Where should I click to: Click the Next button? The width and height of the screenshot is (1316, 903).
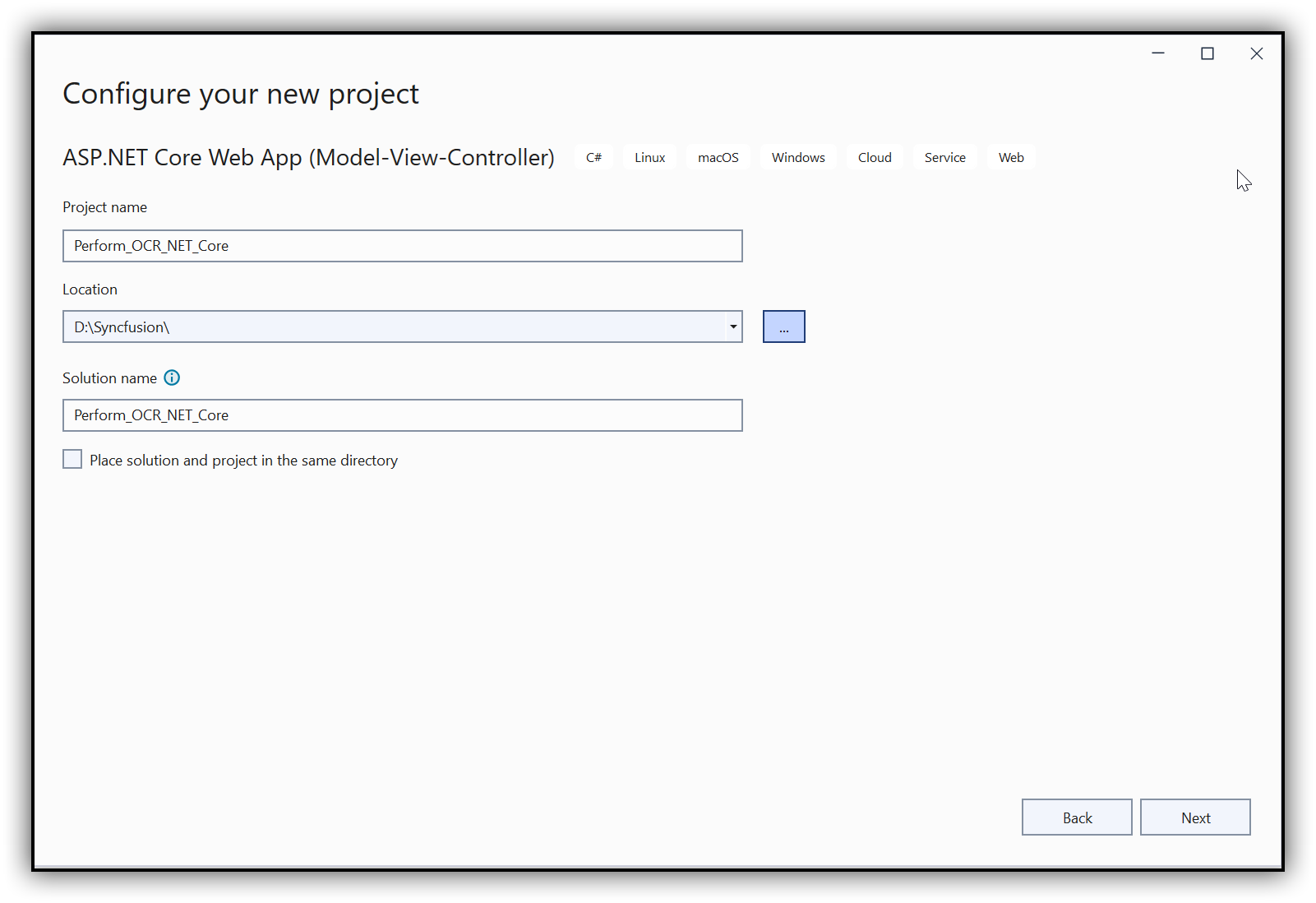click(1195, 817)
